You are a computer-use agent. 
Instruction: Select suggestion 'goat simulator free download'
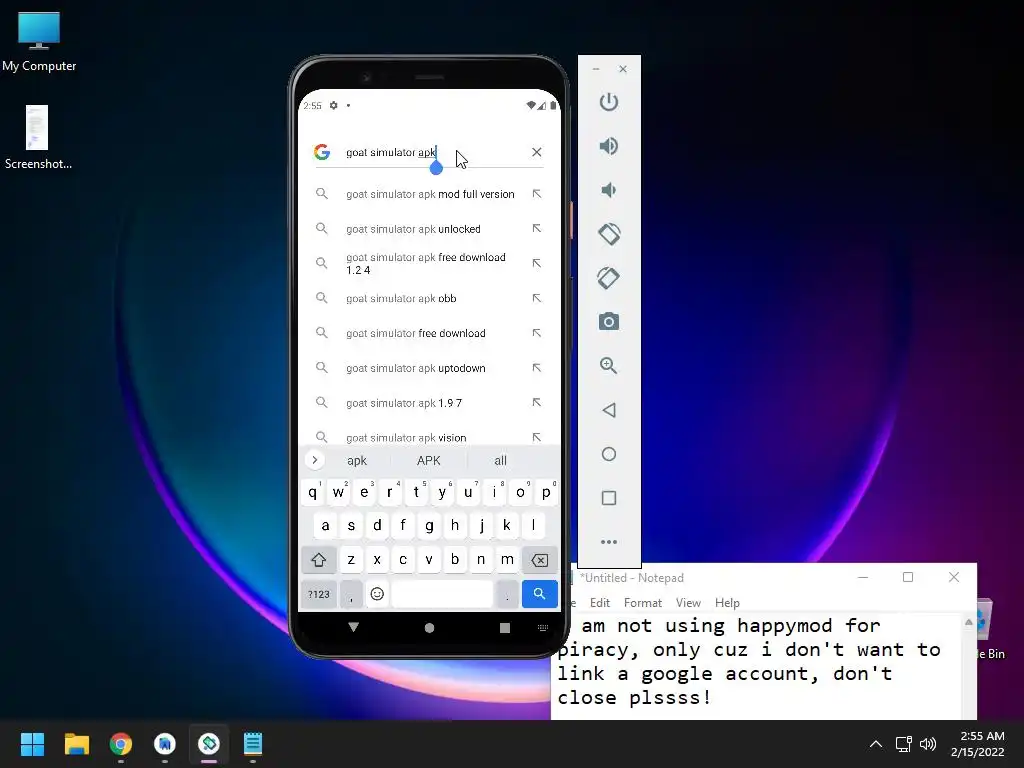tap(429, 333)
